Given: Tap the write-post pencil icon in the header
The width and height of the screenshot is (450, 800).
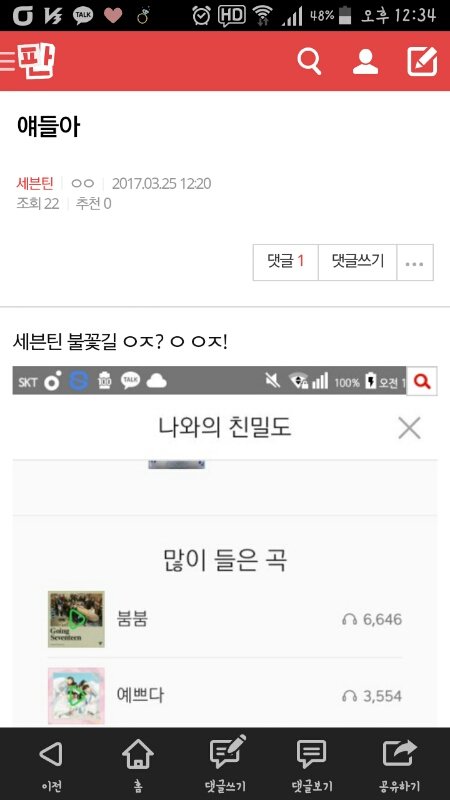Looking at the screenshot, I should tap(422, 61).
